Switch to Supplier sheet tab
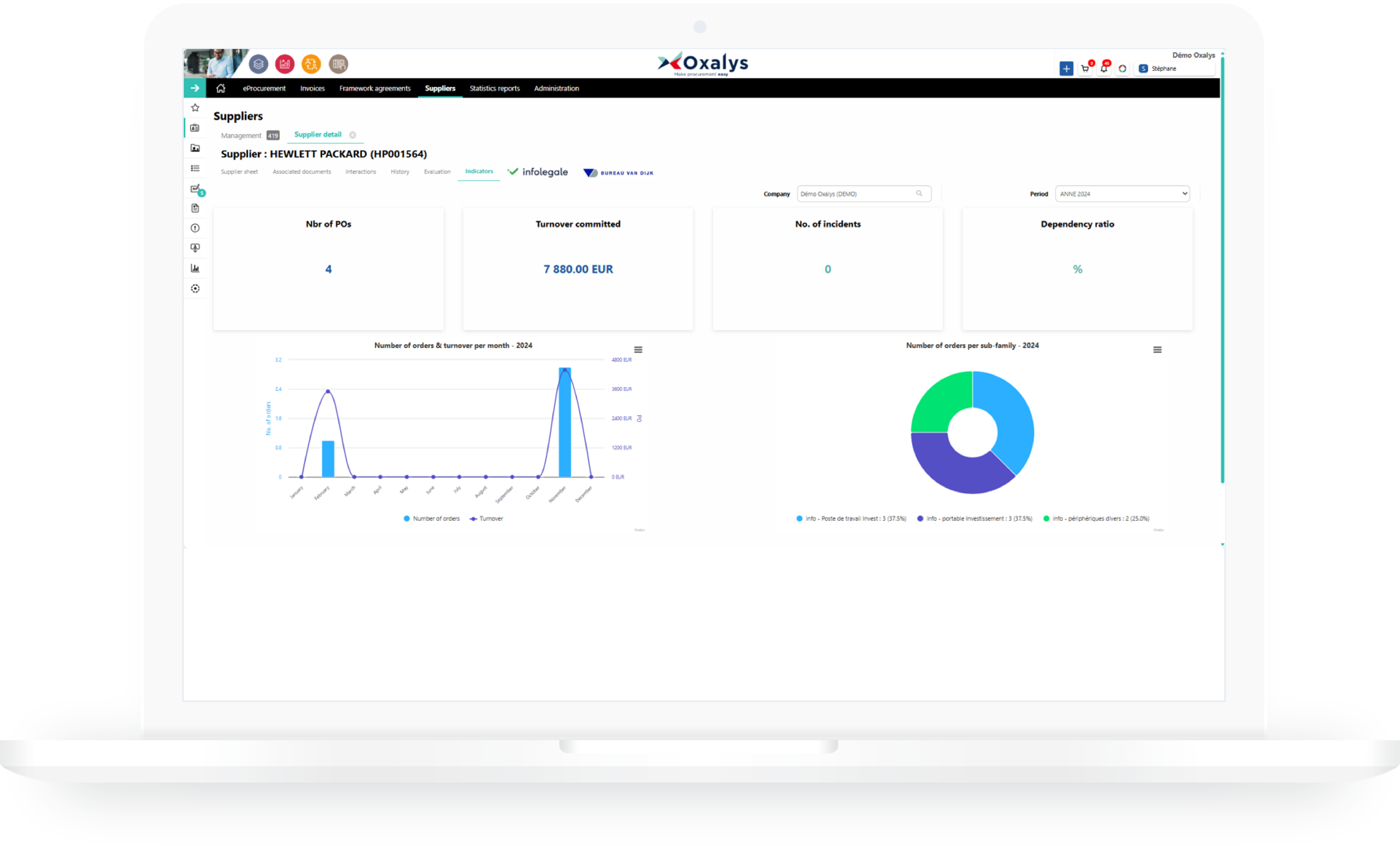 click(x=239, y=172)
